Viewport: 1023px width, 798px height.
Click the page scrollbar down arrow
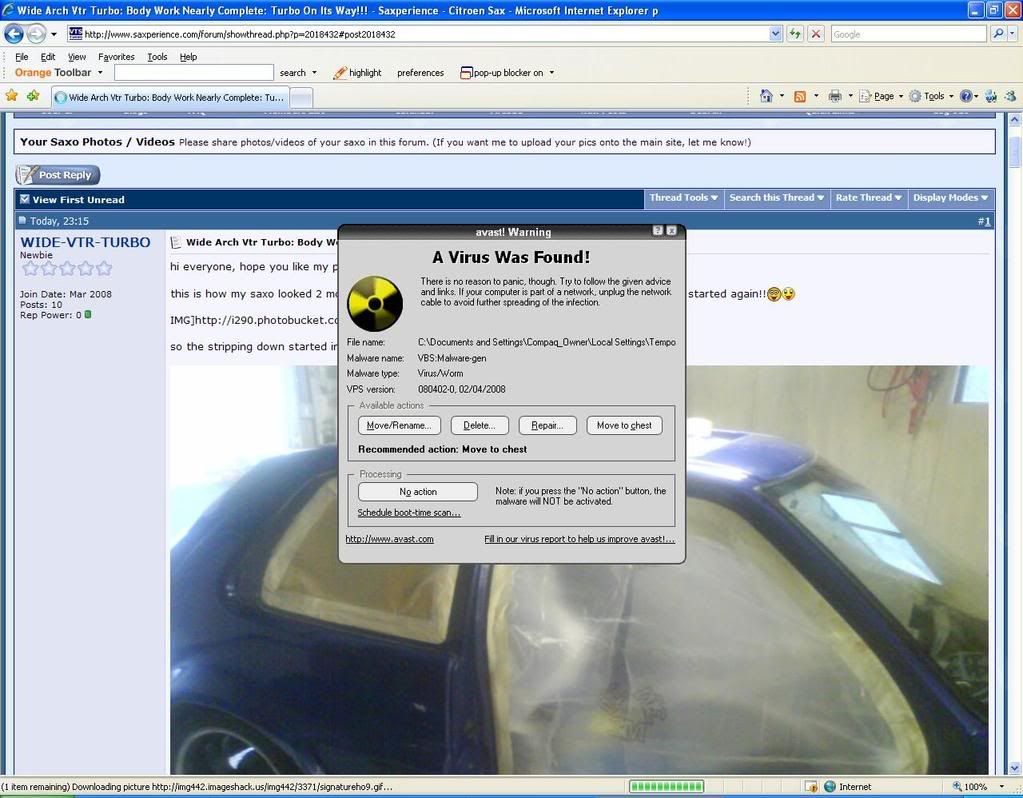coord(1015,768)
